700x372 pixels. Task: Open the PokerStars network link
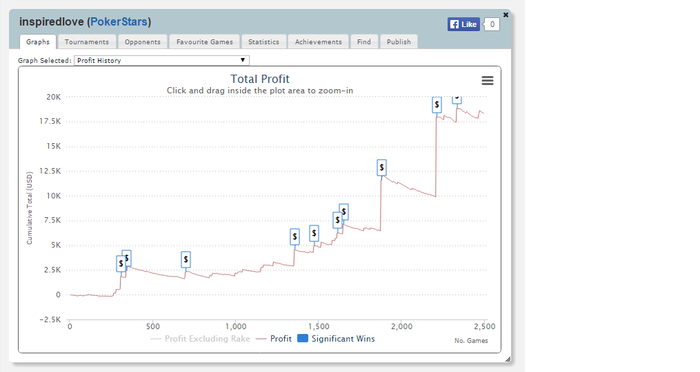[119, 21]
